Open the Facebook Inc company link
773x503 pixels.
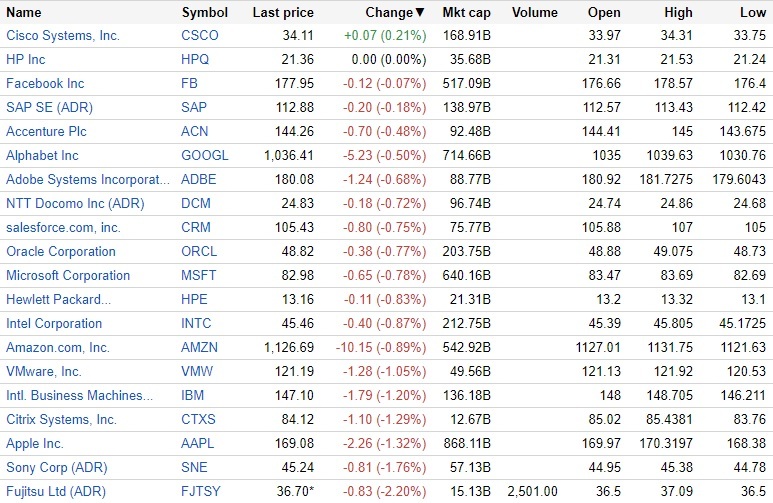(x=45, y=84)
